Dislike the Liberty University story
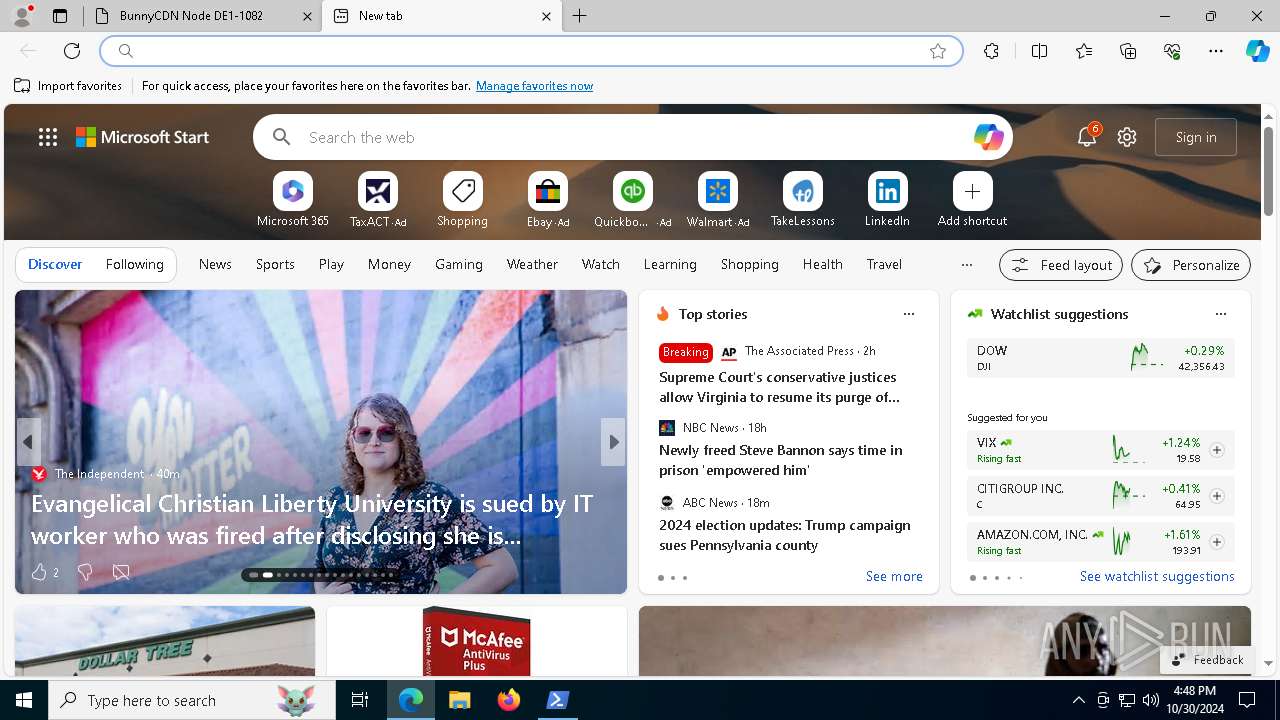The image size is (1280, 720). [85, 572]
